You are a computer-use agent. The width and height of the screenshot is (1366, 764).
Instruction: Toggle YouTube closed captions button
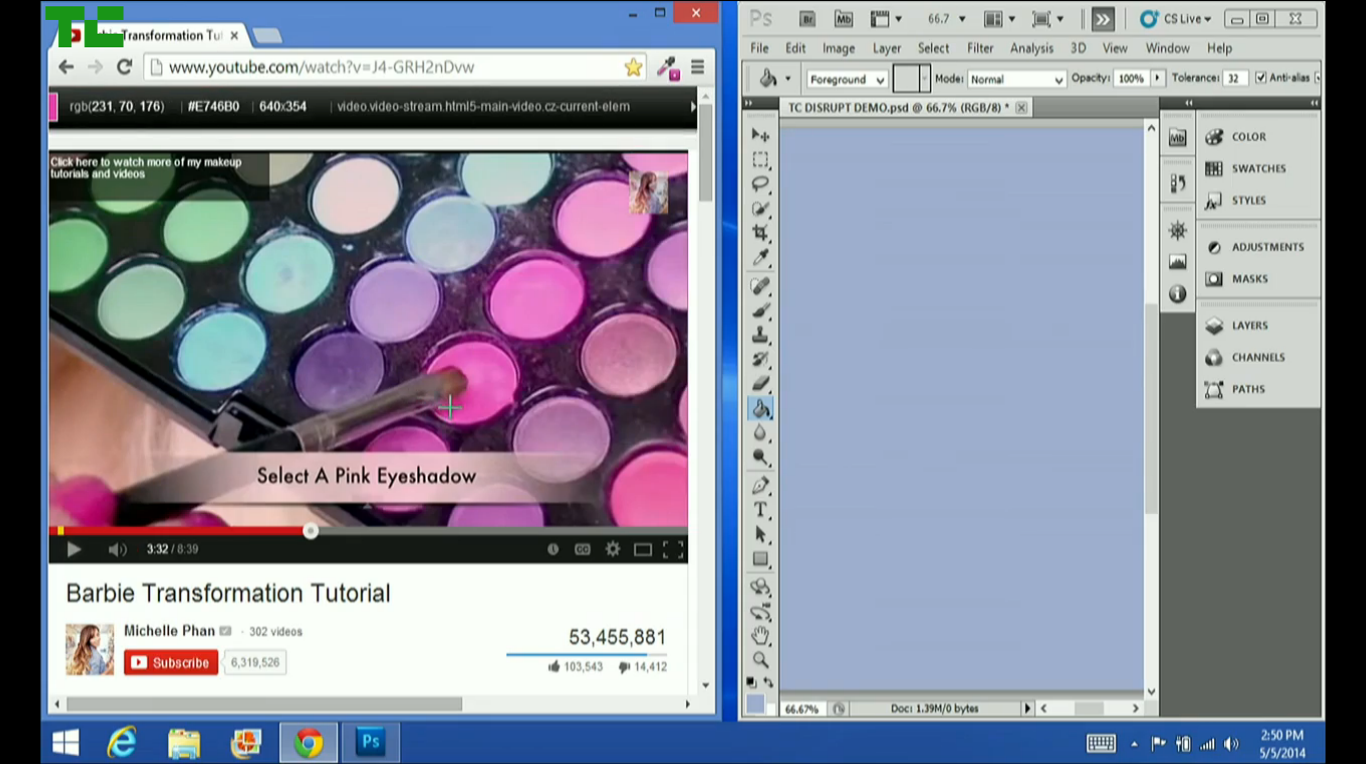coord(582,549)
